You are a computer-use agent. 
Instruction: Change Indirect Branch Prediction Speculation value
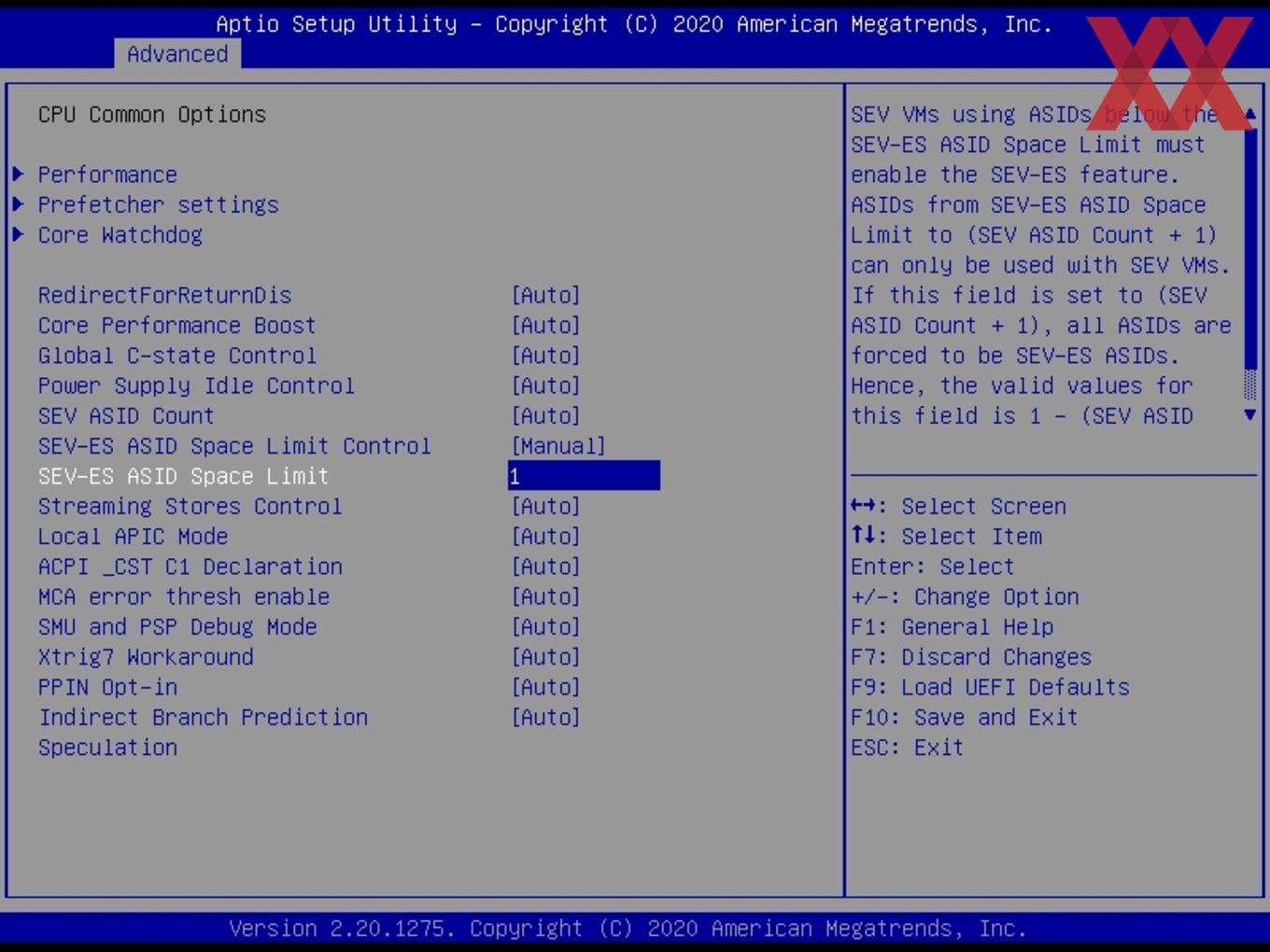pyautogui.click(x=545, y=718)
